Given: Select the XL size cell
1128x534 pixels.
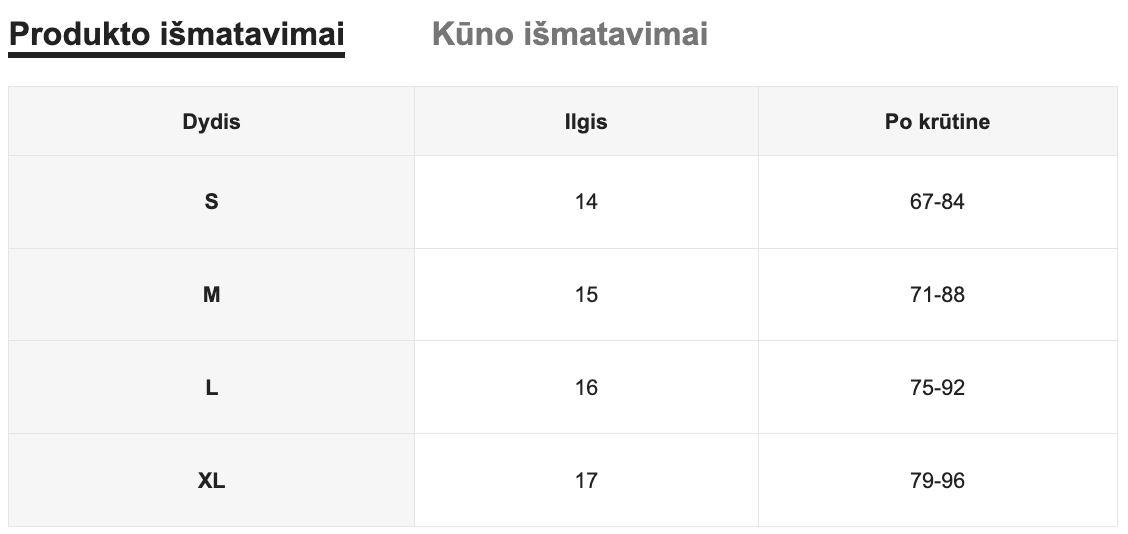Looking at the screenshot, I should pos(211,481).
